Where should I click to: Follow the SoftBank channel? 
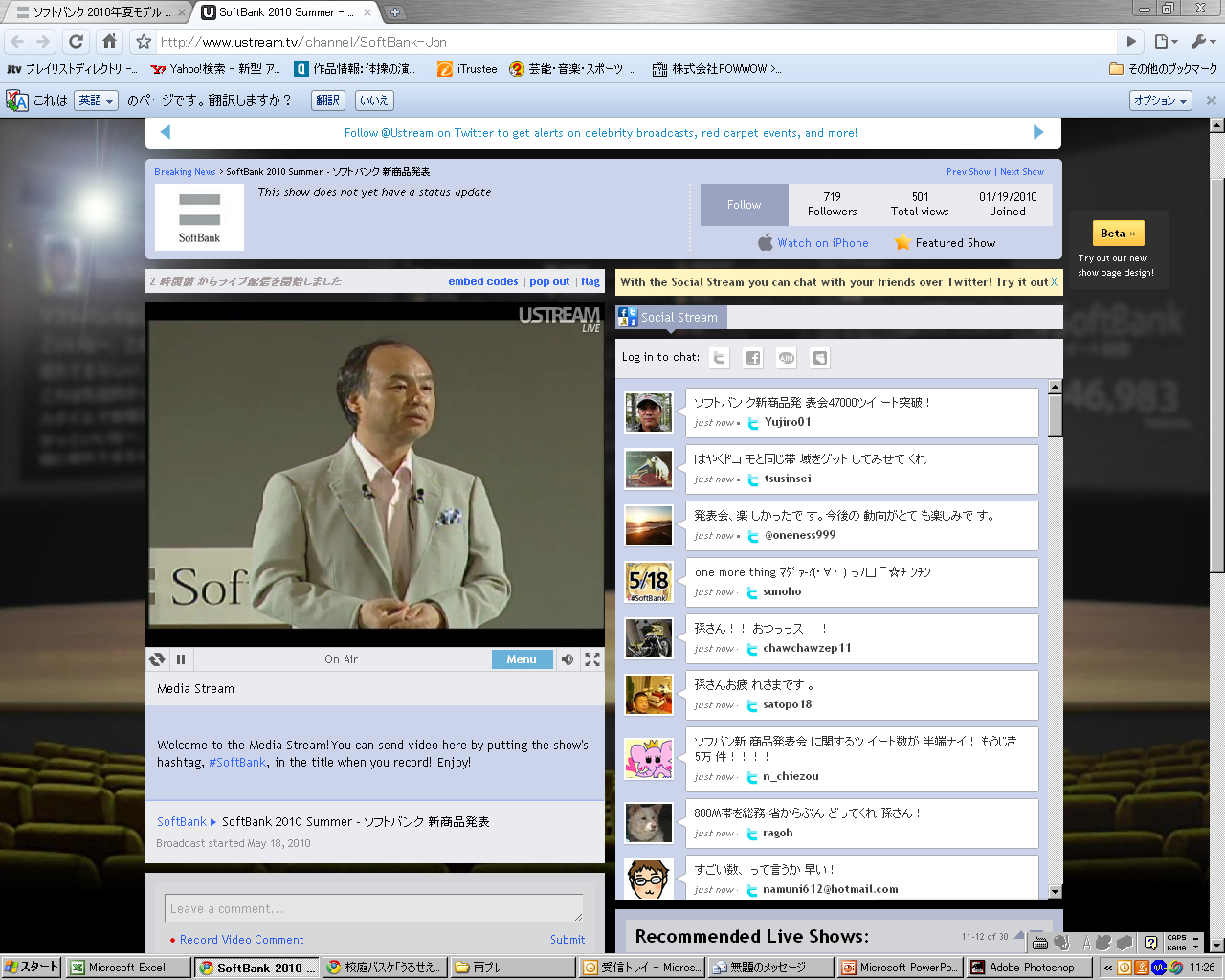[x=744, y=205]
